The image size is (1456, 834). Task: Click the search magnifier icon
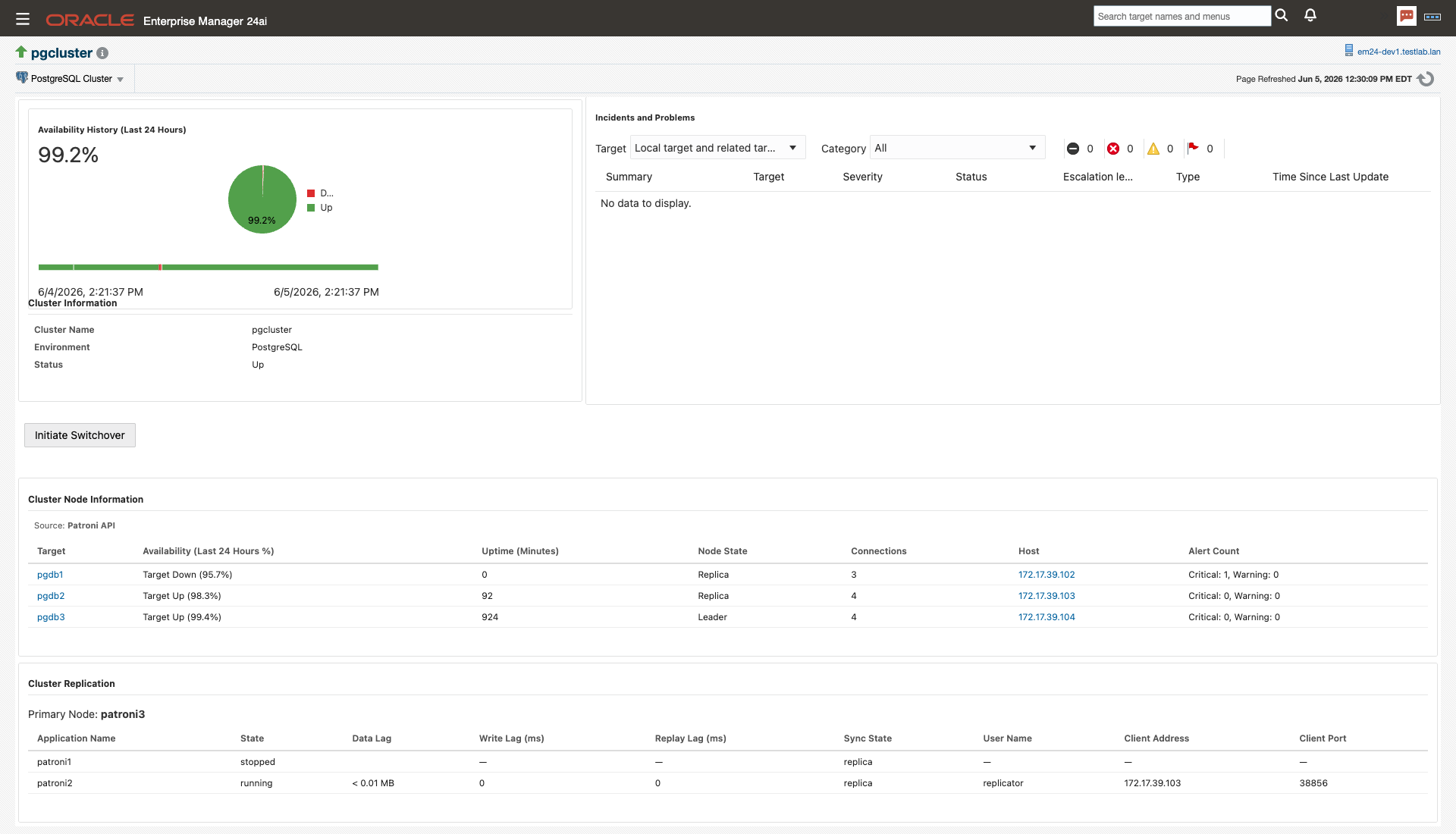(1282, 15)
